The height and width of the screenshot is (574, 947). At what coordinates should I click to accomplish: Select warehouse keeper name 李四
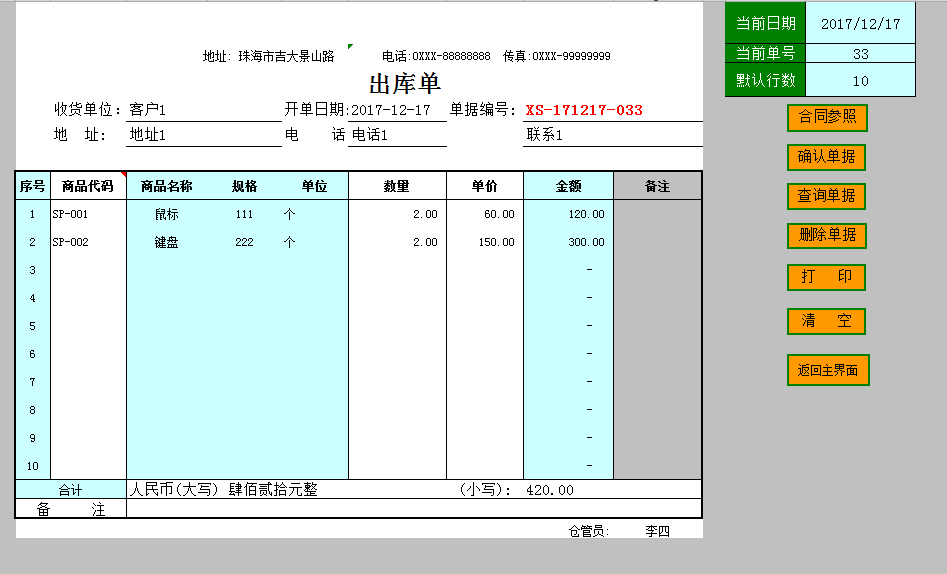(657, 531)
